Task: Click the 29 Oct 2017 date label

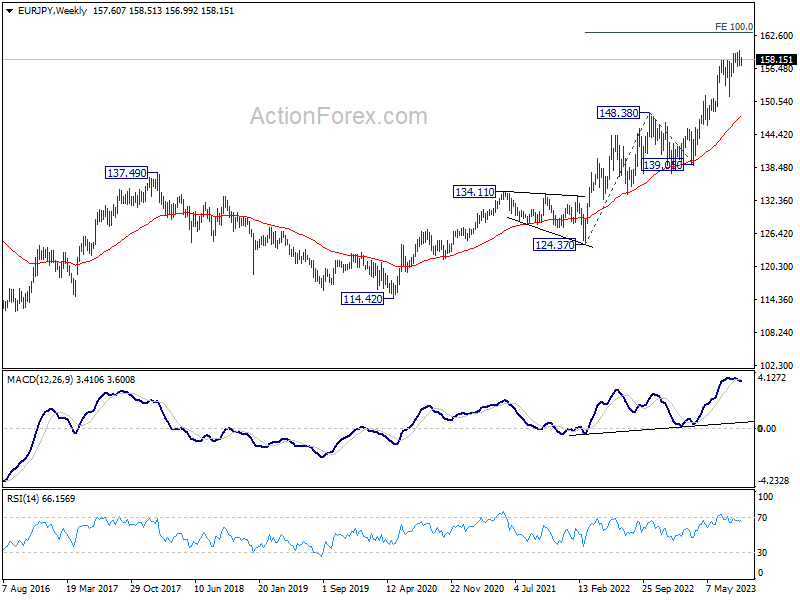Action: (155, 589)
